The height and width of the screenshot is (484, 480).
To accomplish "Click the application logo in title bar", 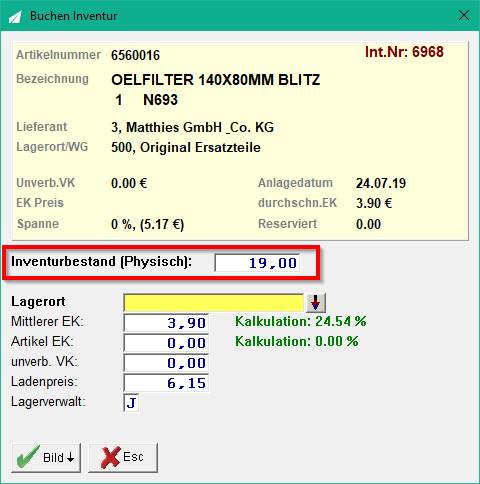I will tap(15, 16).
